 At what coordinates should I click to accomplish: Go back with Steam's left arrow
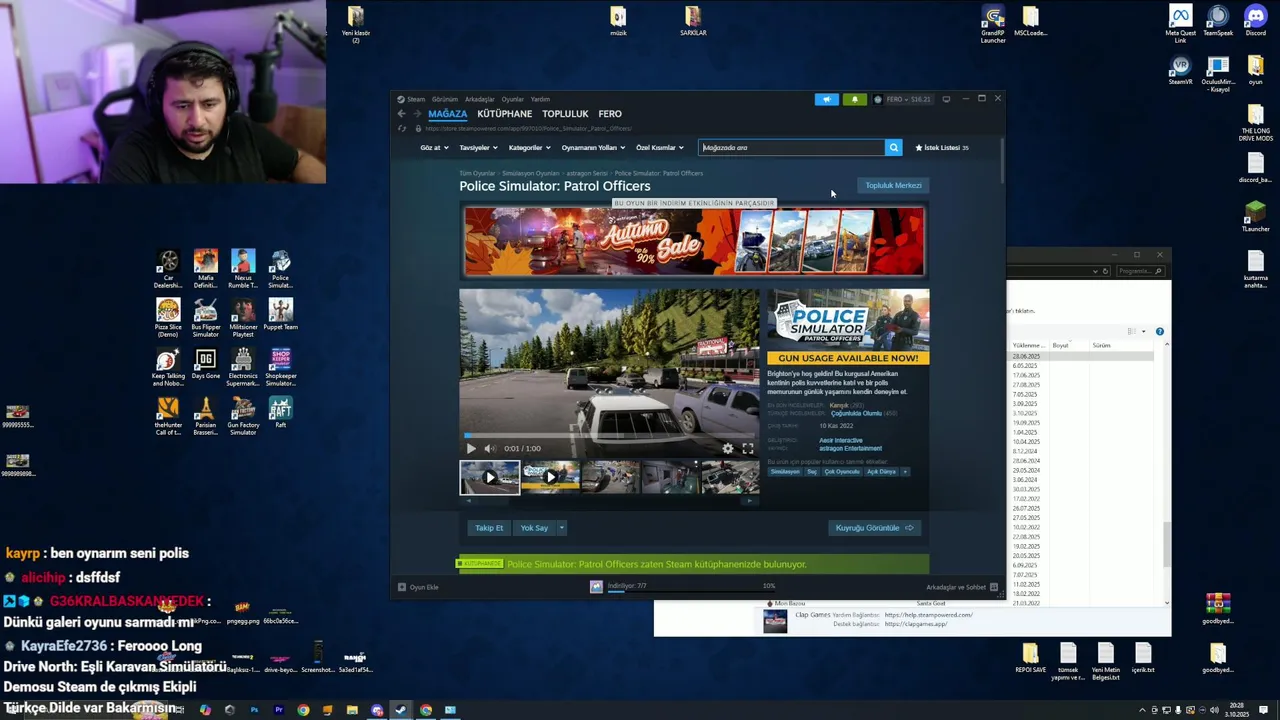point(402,114)
